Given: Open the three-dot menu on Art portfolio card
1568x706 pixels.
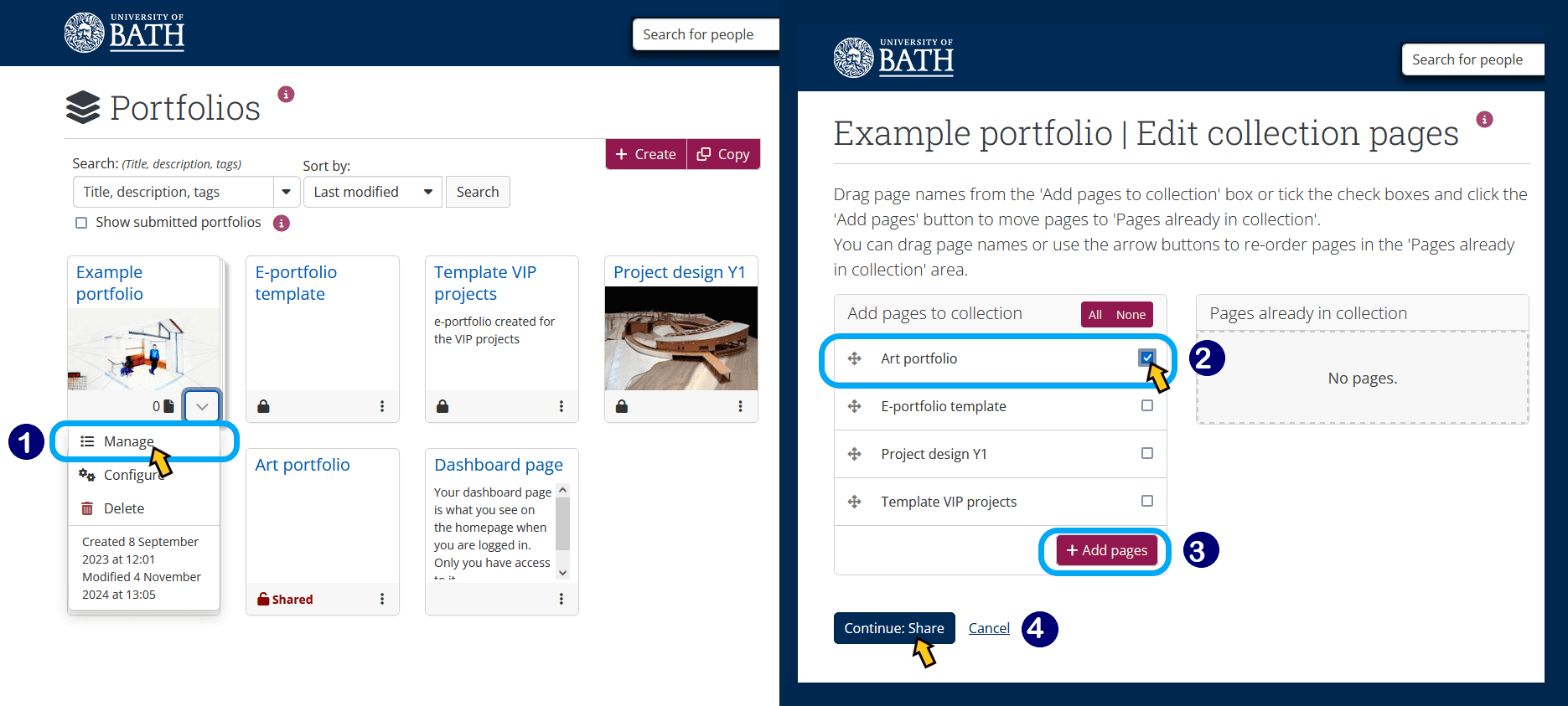Looking at the screenshot, I should pos(382,598).
